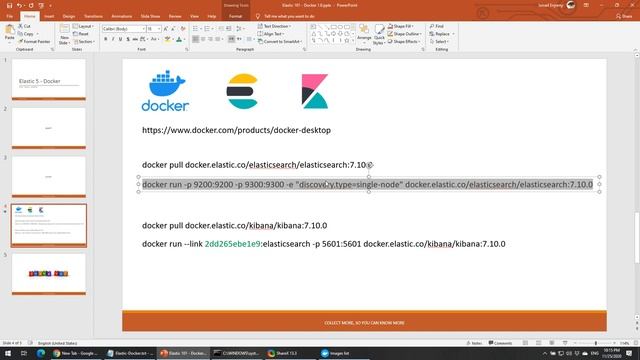The width and height of the screenshot is (640, 360).
Task: Switch to the Insert tab
Action: coord(49,16)
